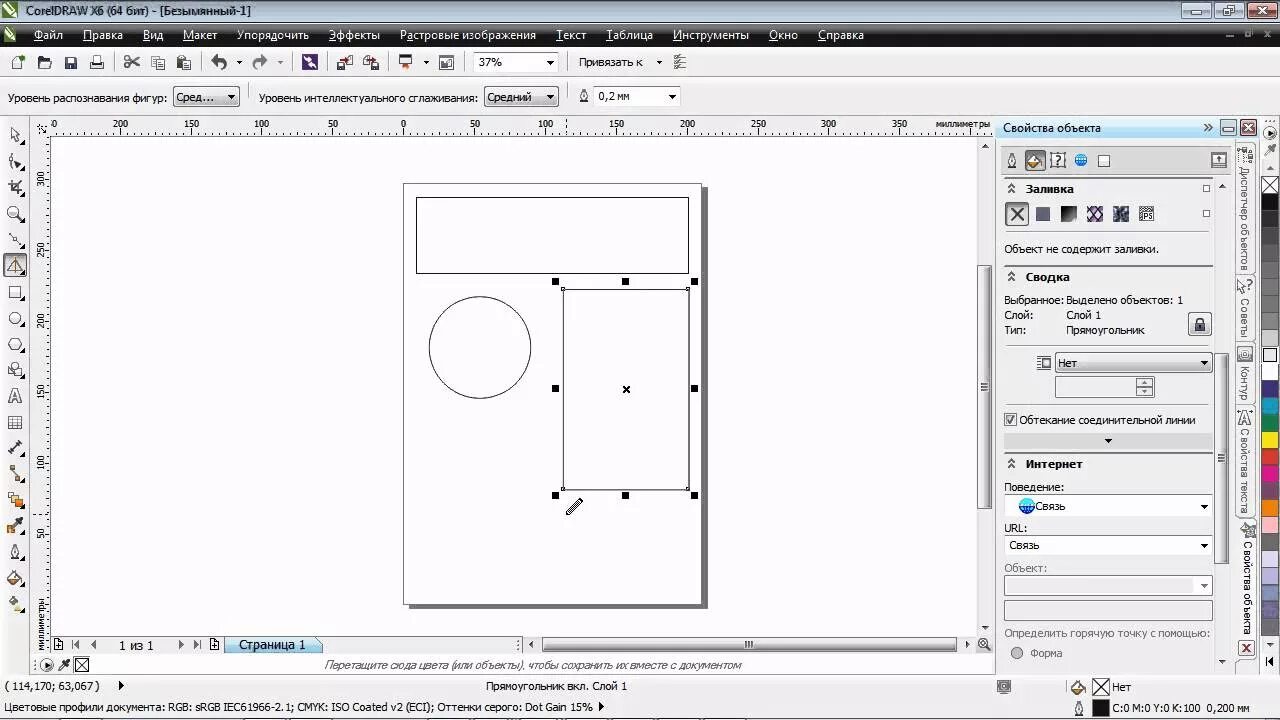Click the orange palette swatch
Viewport: 1280px width, 720px height.
1270,508
